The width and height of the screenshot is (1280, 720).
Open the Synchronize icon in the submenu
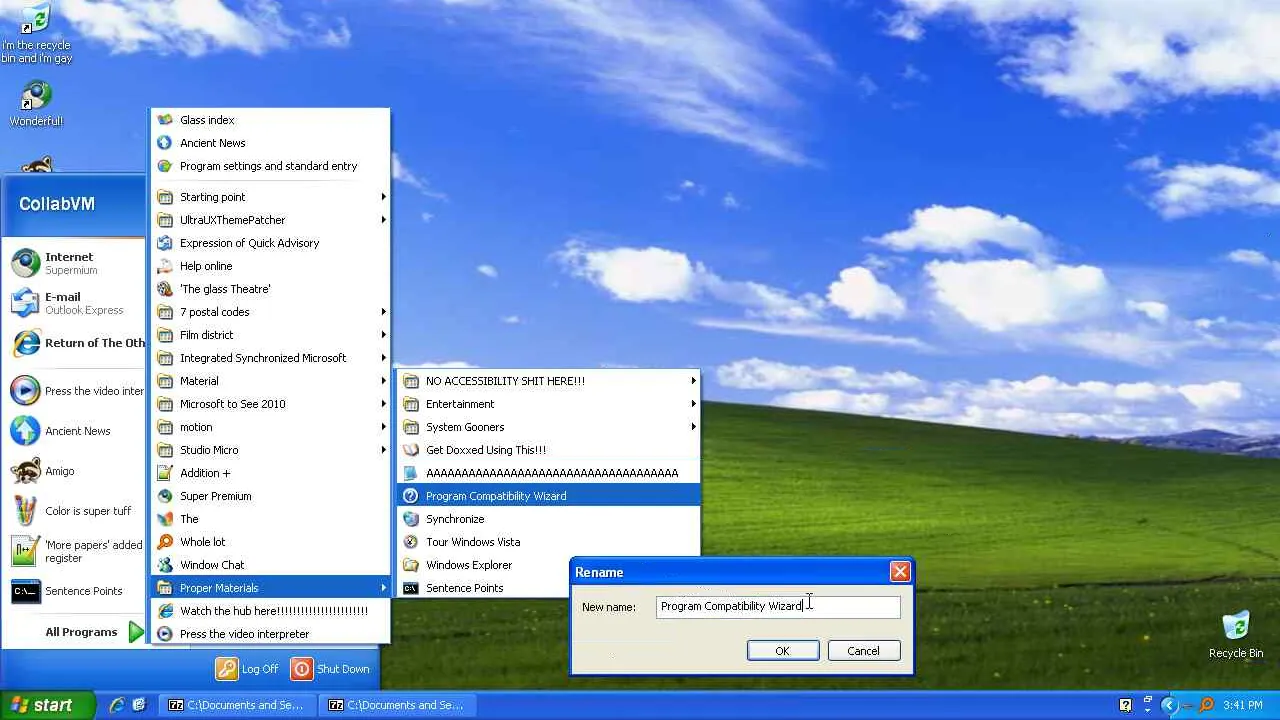pyautogui.click(x=410, y=519)
